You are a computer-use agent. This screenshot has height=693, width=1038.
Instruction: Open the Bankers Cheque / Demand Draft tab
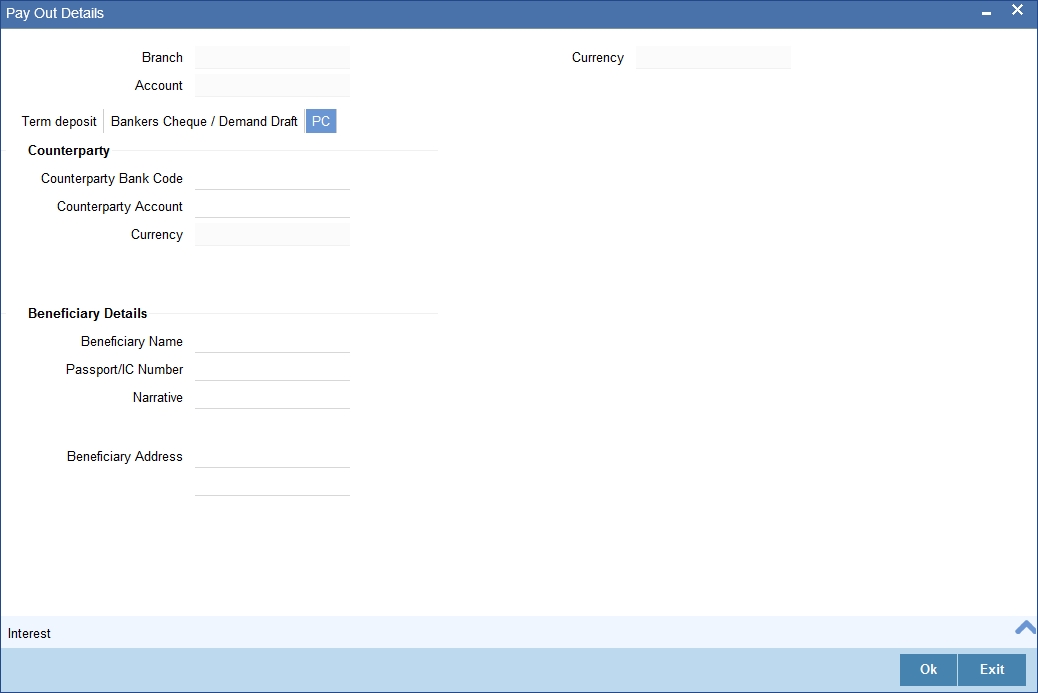pyautogui.click(x=204, y=121)
